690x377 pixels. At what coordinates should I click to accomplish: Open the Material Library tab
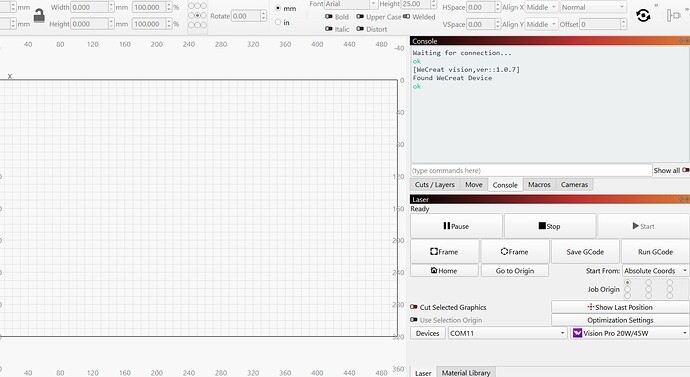466,372
